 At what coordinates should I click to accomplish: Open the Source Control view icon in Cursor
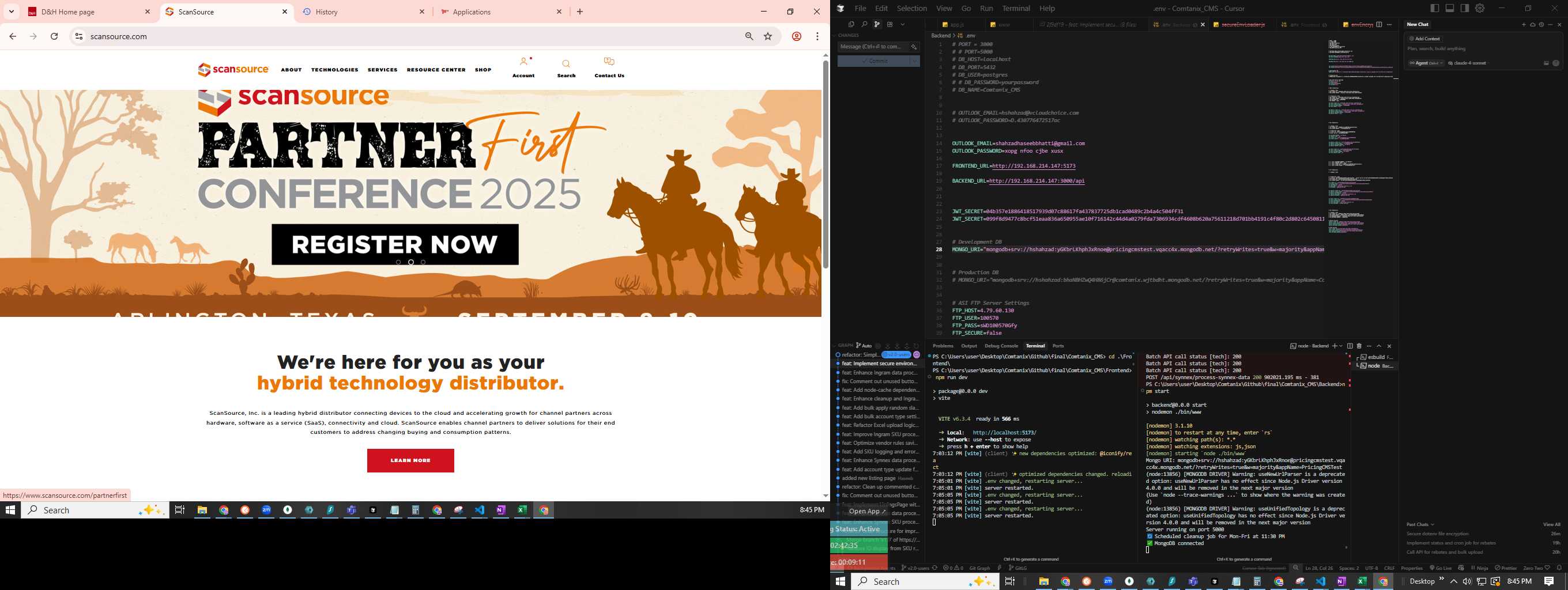click(x=877, y=24)
